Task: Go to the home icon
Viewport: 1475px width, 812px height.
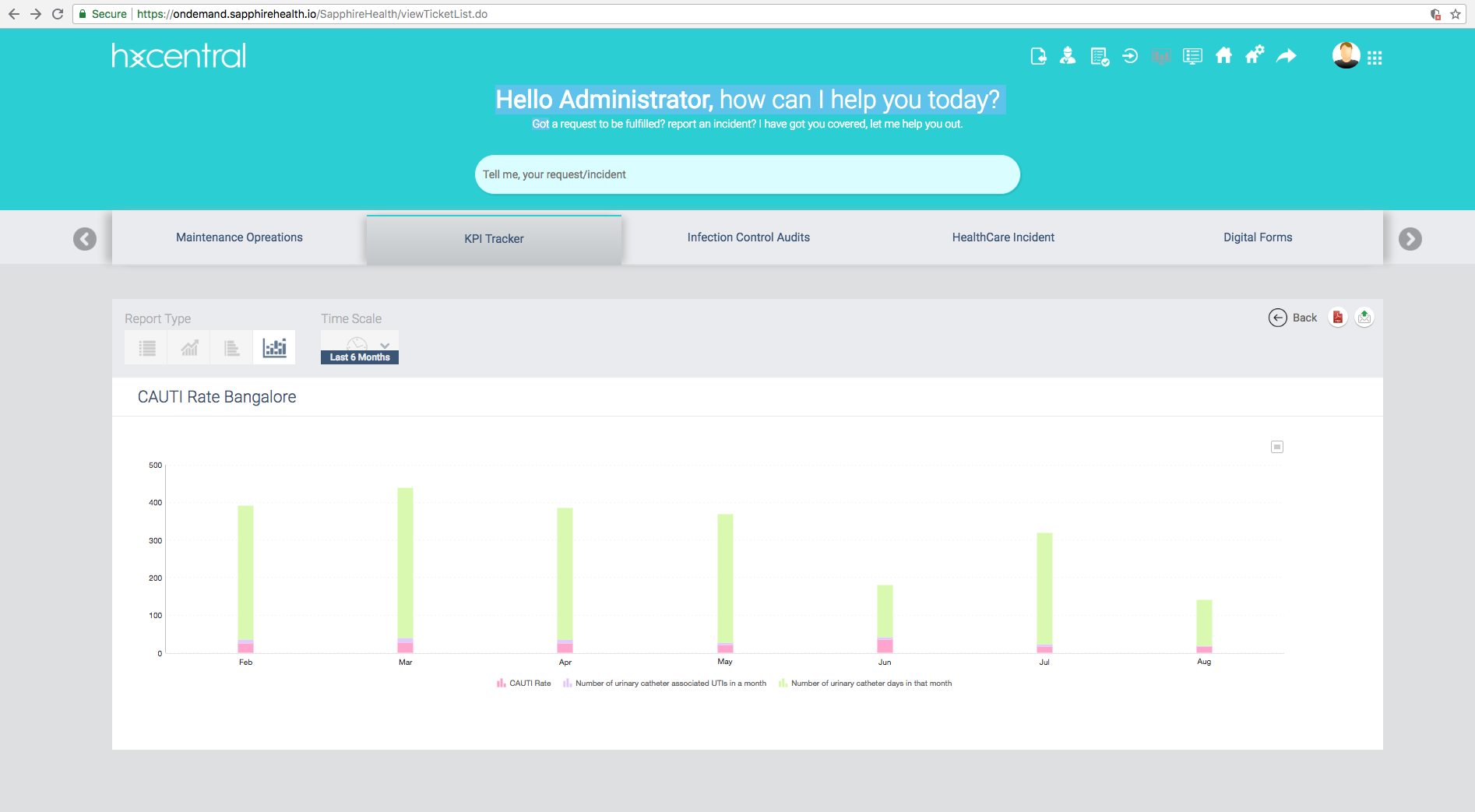Action: coord(1224,55)
